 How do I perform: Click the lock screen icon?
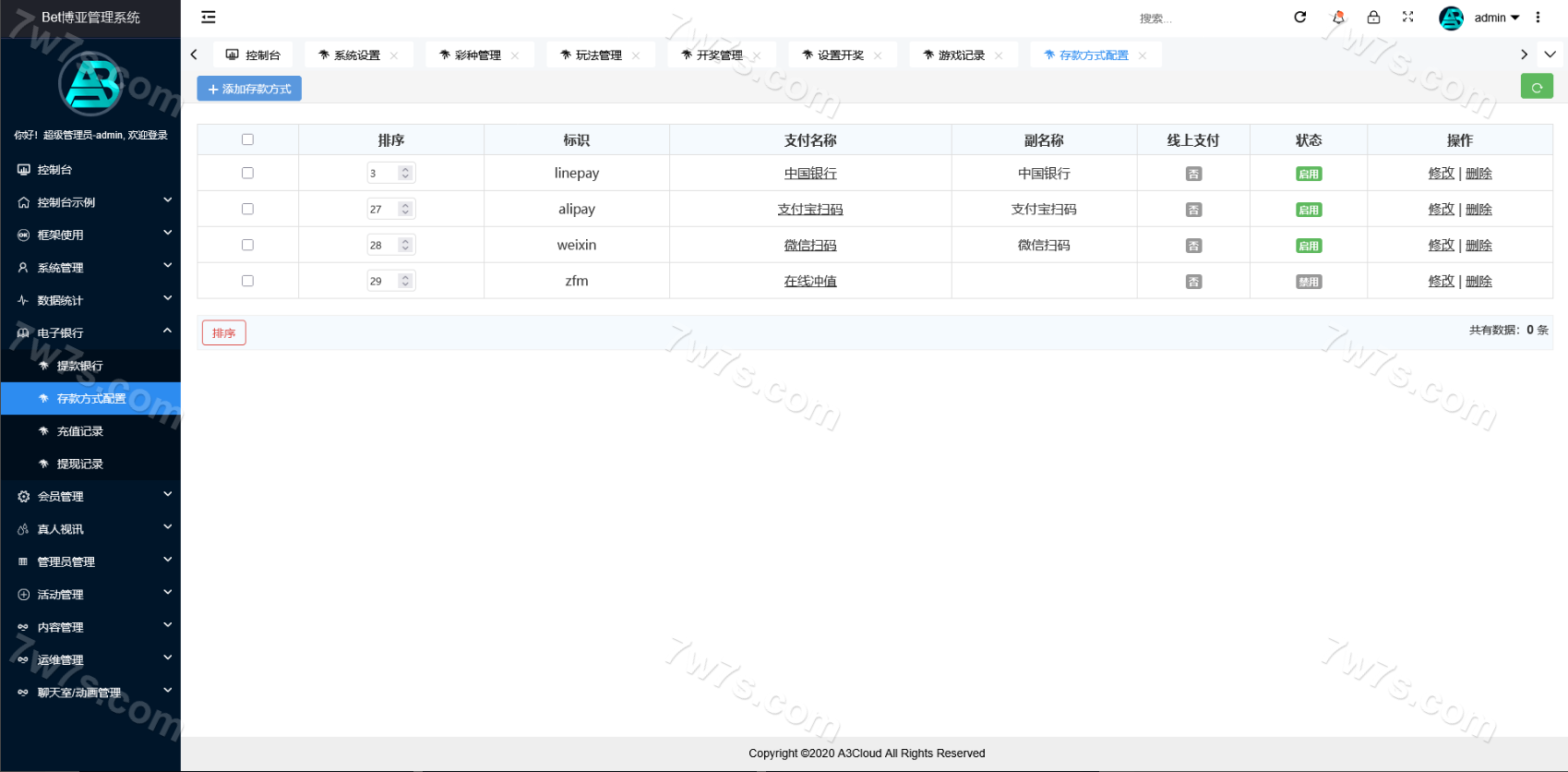click(x=1374, y=18)
